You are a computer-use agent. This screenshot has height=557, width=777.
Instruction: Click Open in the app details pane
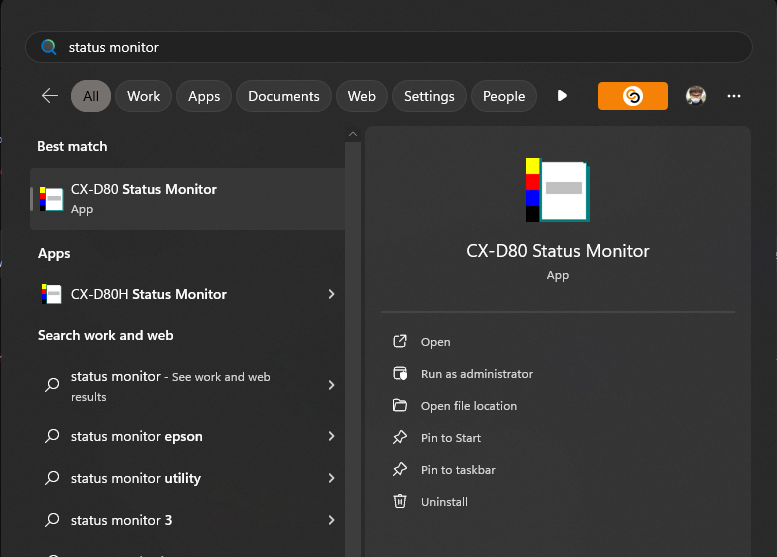(x=436, y=342)
